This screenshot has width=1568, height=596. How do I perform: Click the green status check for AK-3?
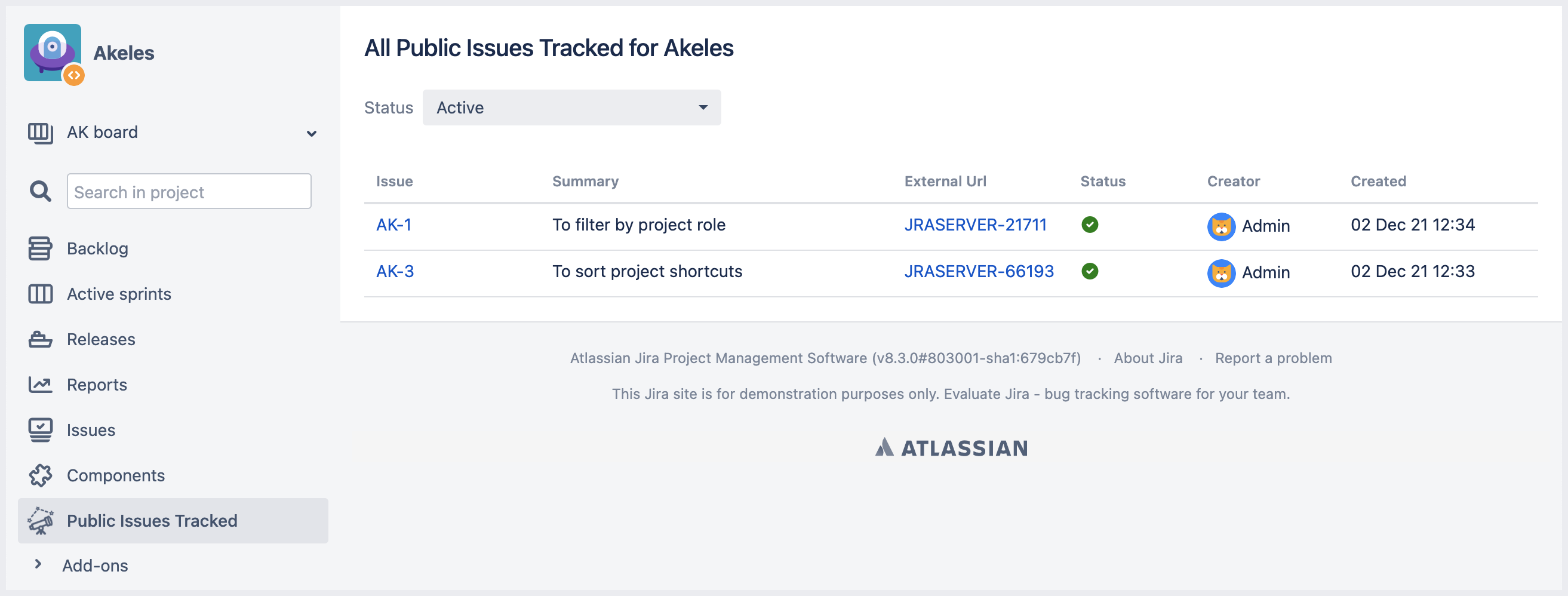[1090, 272]
